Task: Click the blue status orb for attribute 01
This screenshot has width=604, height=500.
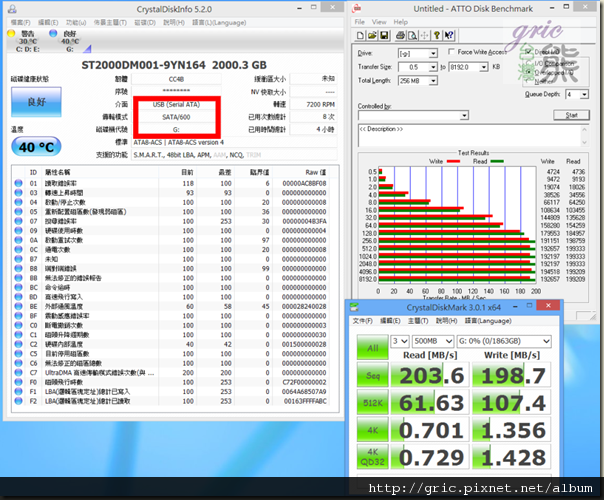Action: pos(19,183)
